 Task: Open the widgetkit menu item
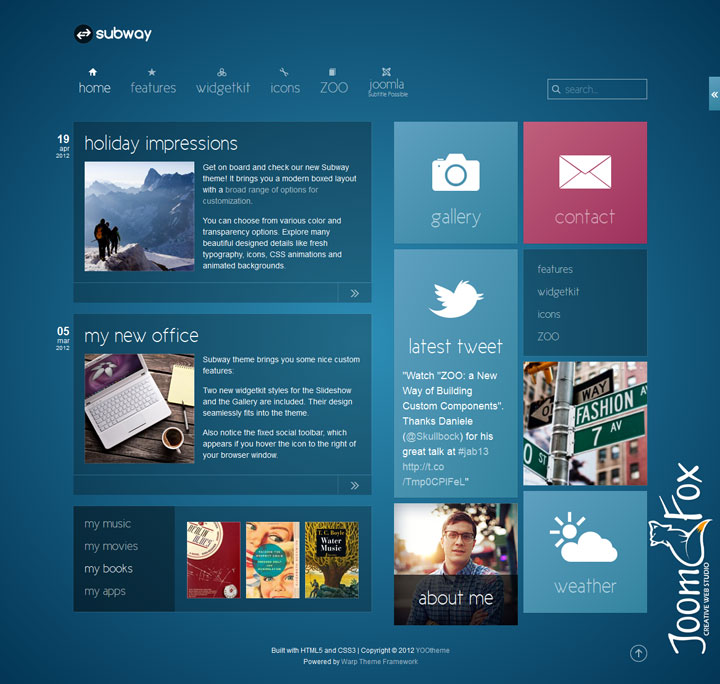[x=223, y=88]
